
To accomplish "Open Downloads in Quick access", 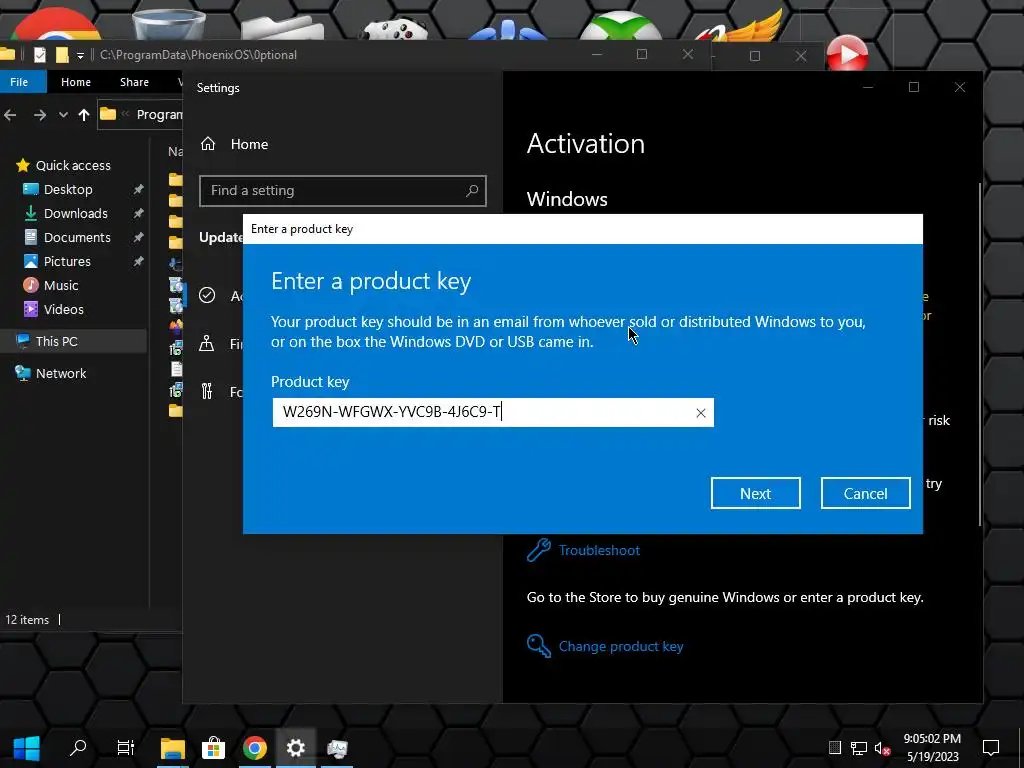I will click(75, 214).
